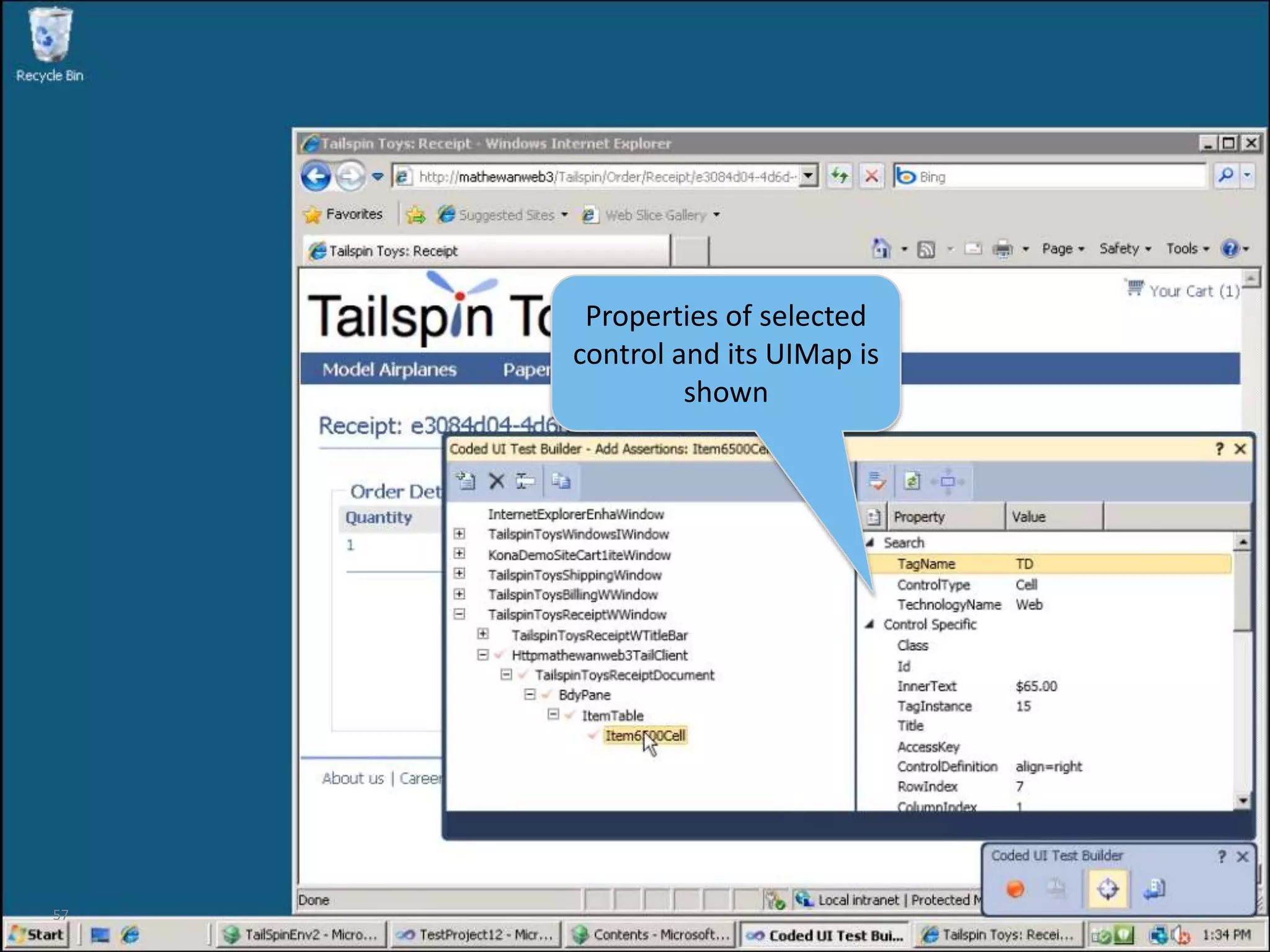Click the IE Forward arrow button
1270x952 pixels.
click(350, 177)
